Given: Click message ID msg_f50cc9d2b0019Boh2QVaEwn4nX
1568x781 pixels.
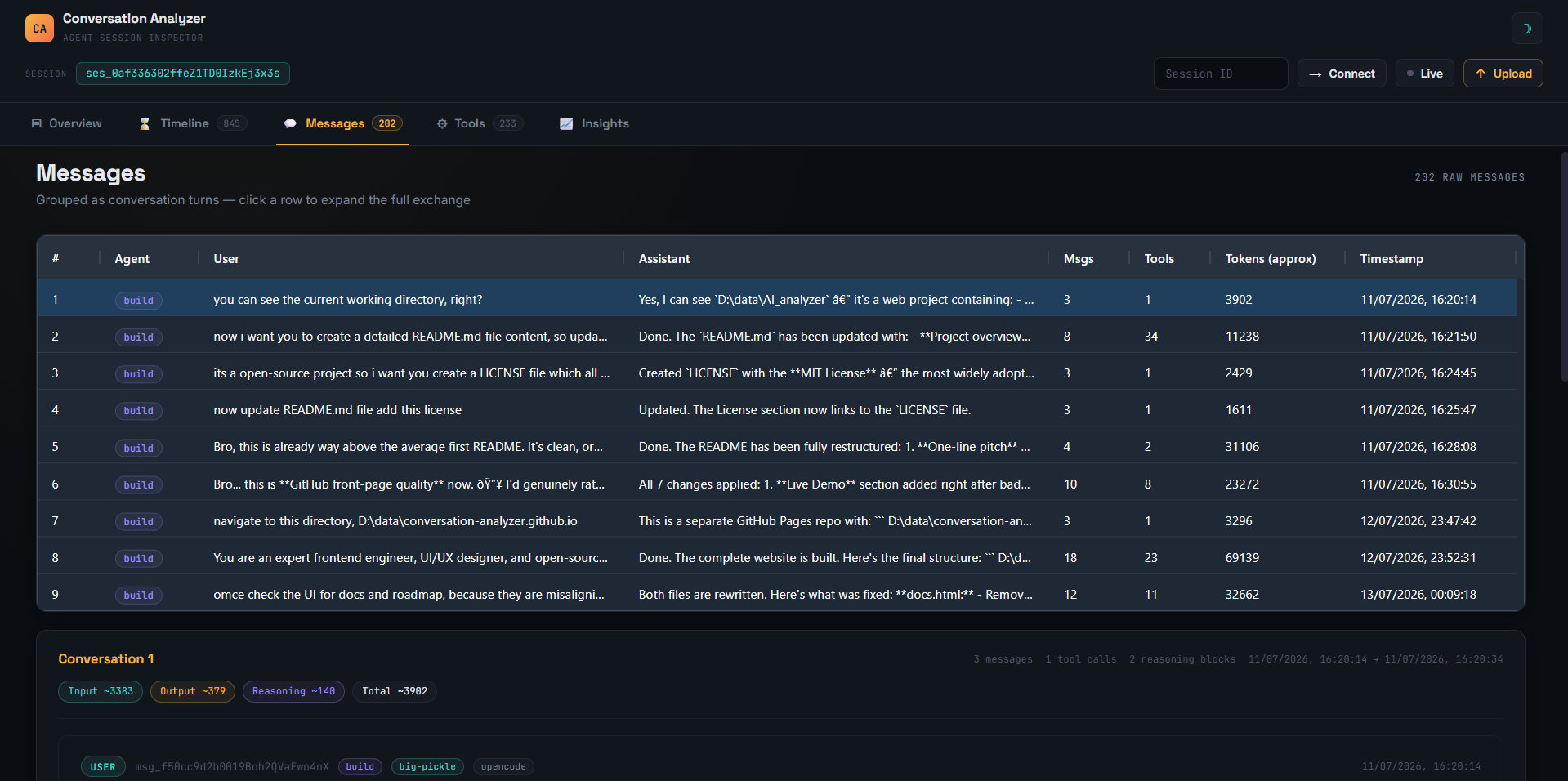Looking at the screenshot, I should (232, 767).
